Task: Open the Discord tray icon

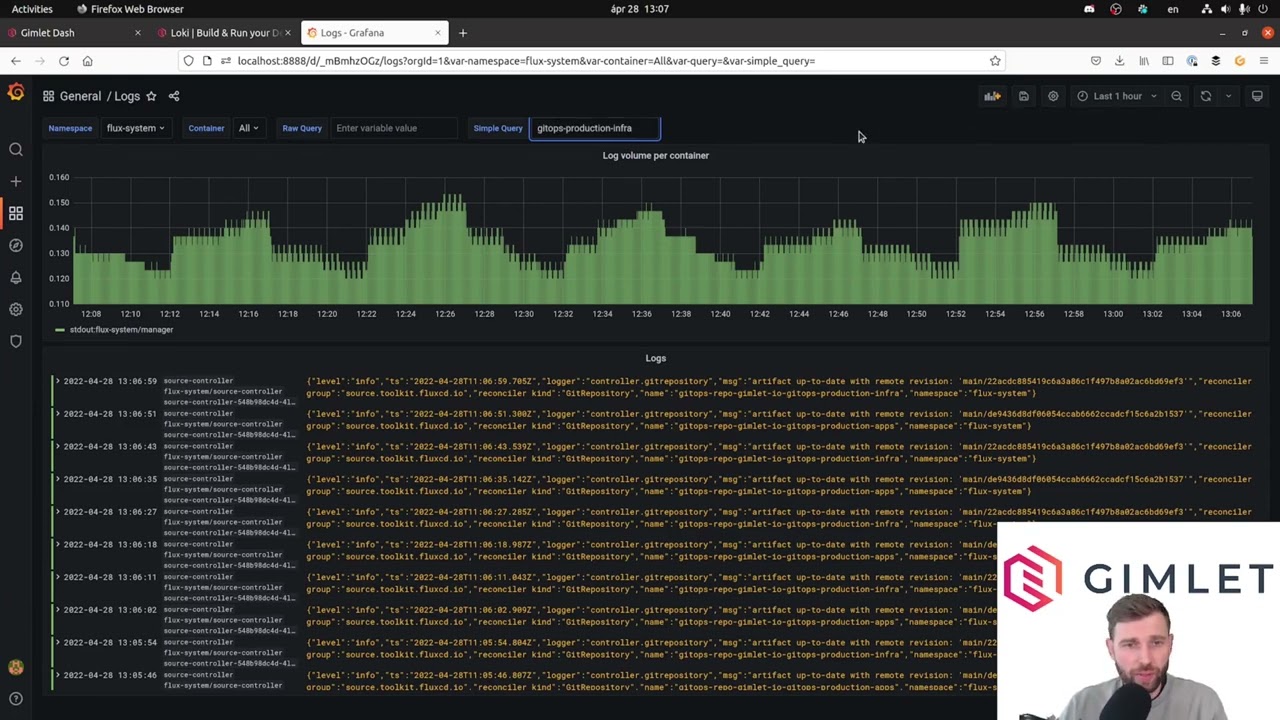Action: pyautogui.click(x=1089, y=9)
